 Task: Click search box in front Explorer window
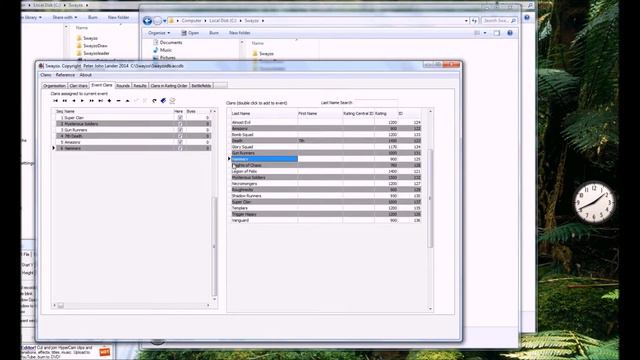click(x=499, y=20)
